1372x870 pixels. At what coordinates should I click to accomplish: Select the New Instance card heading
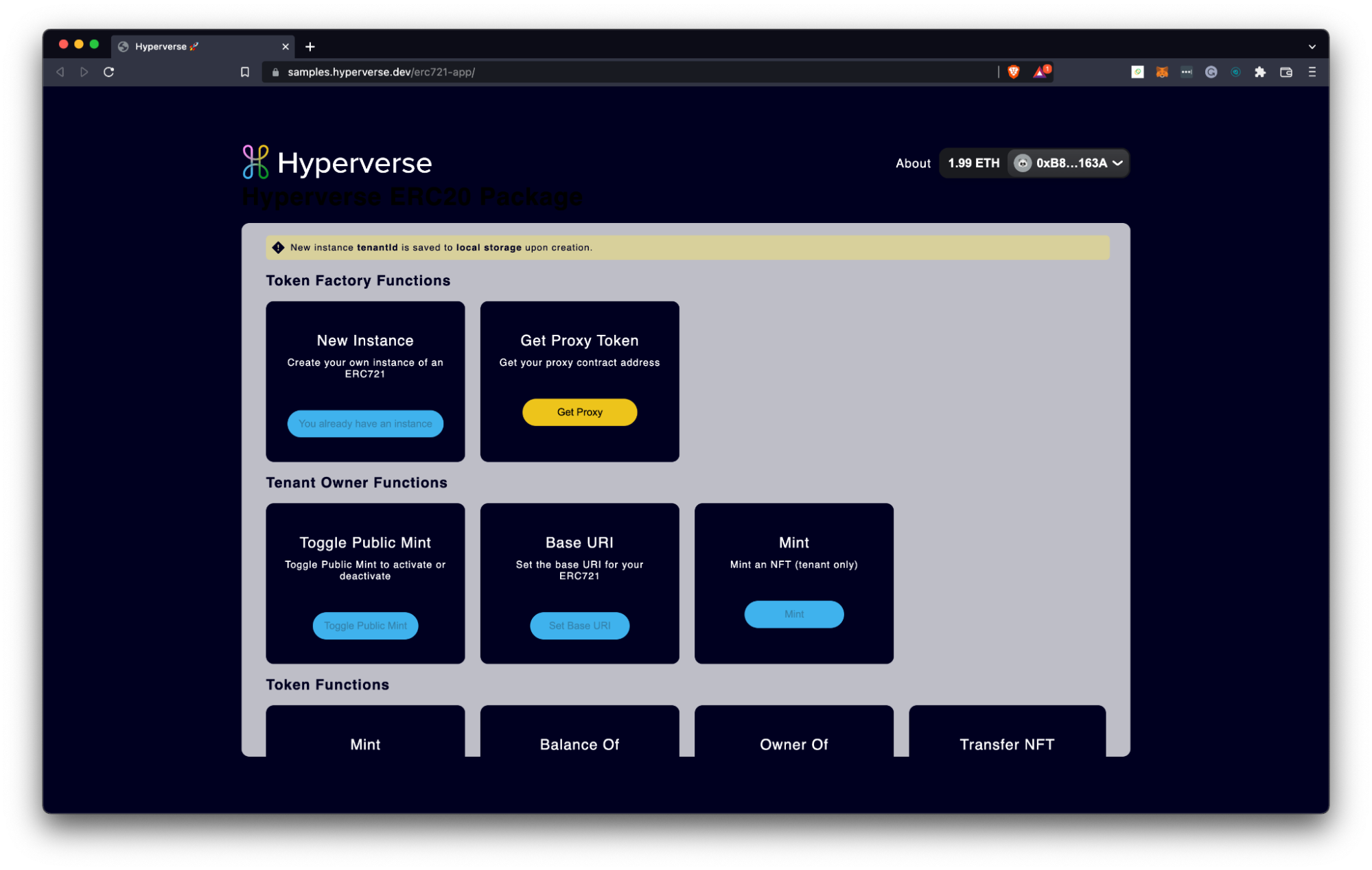(365, 341)
